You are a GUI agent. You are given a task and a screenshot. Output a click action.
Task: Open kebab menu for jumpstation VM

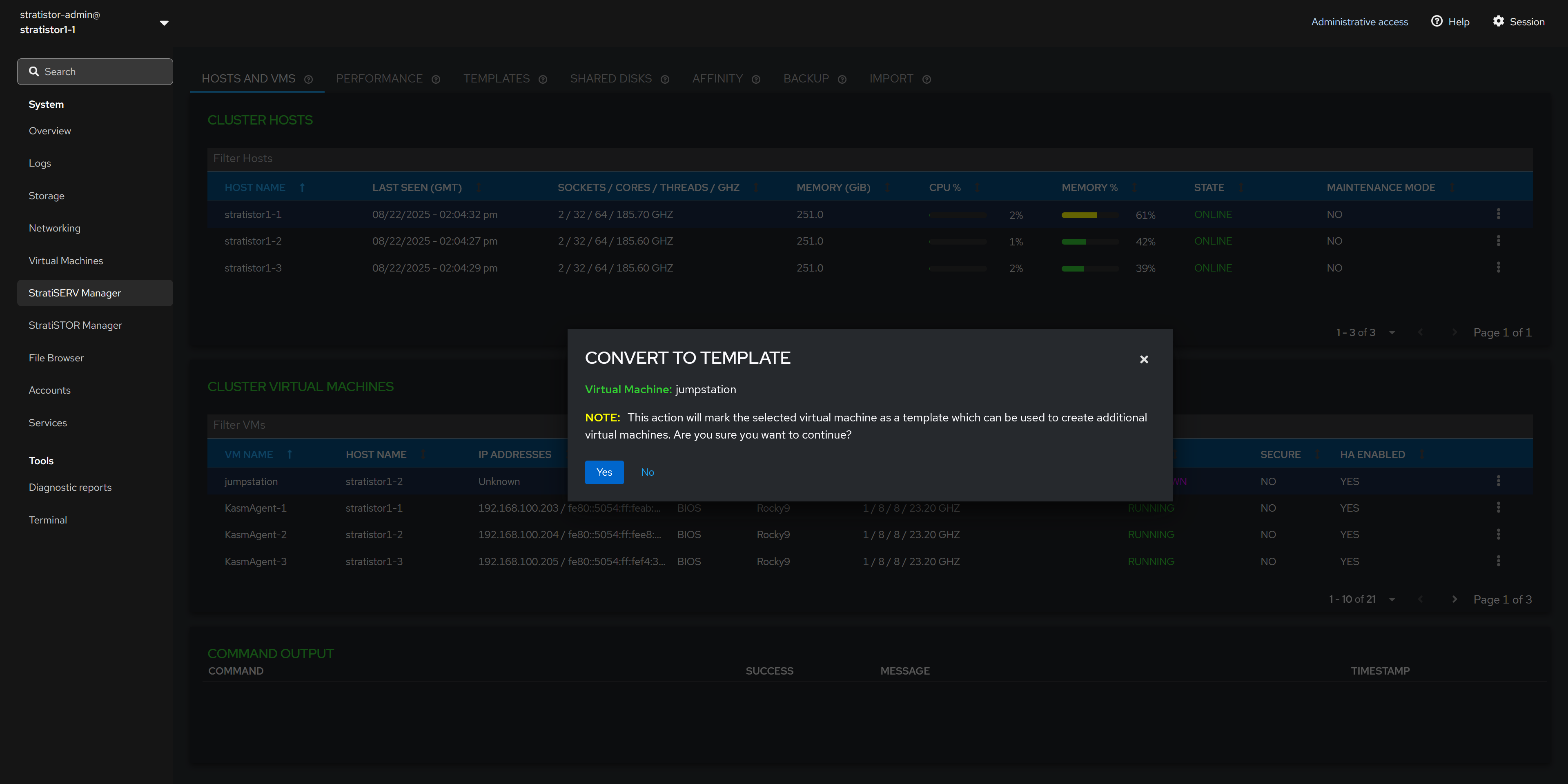1498,481
